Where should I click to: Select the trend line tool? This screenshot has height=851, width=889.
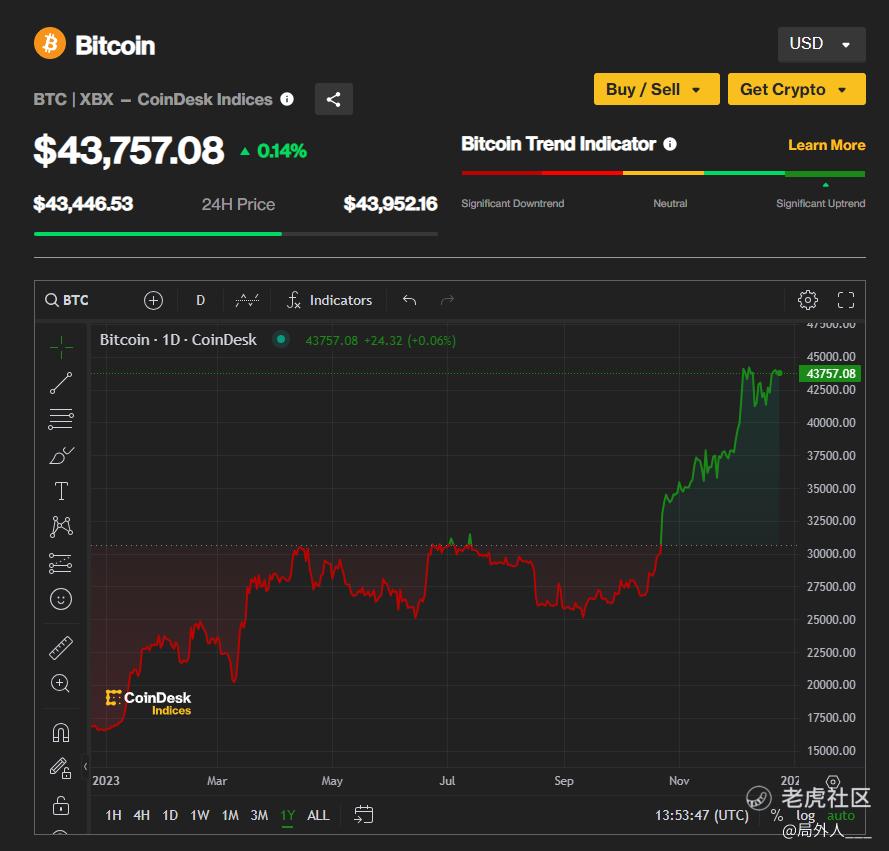61,383
